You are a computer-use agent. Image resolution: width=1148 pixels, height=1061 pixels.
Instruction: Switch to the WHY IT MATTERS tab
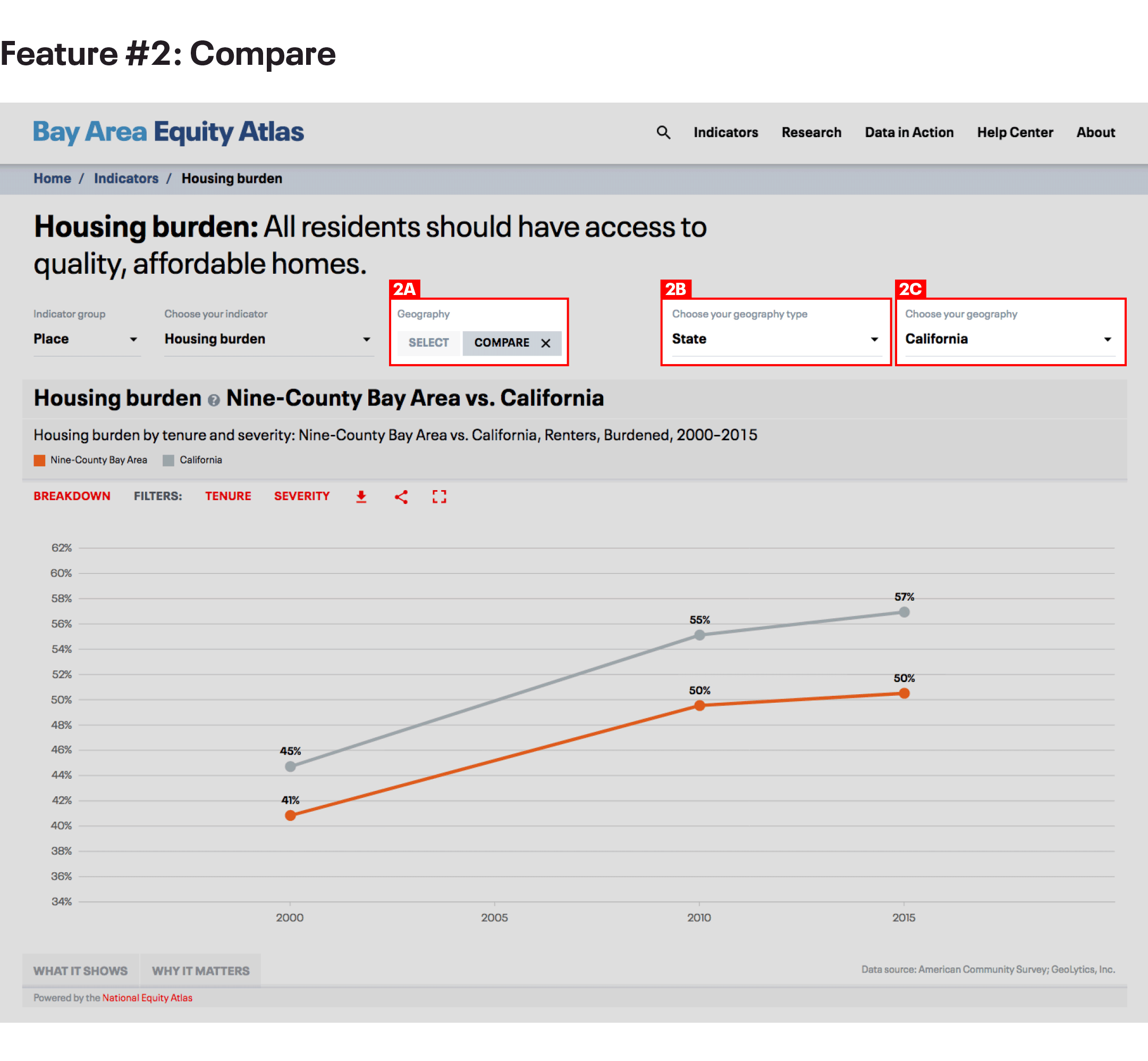(x=200, y=971)
